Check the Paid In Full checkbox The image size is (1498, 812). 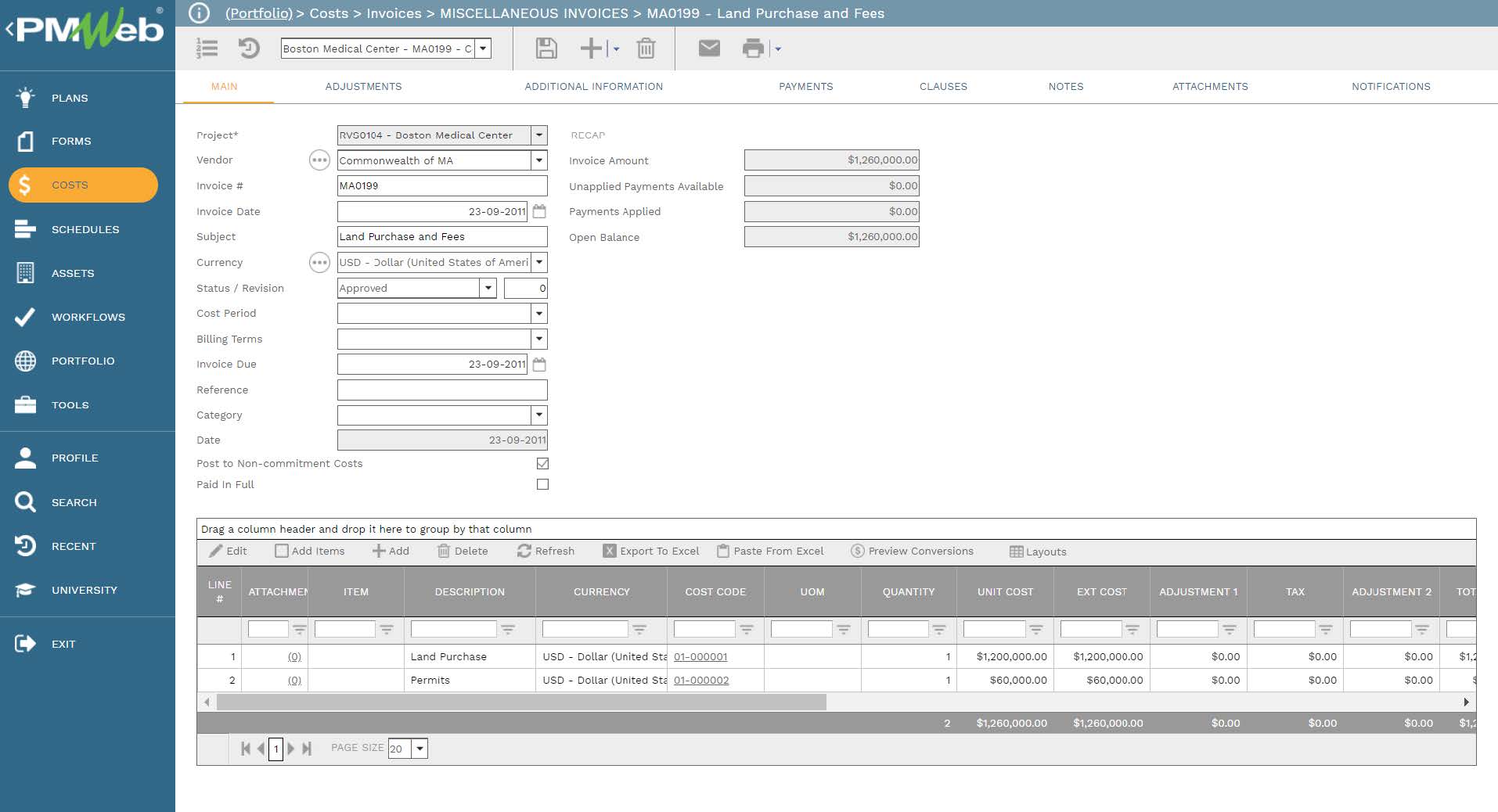[542, 484]
